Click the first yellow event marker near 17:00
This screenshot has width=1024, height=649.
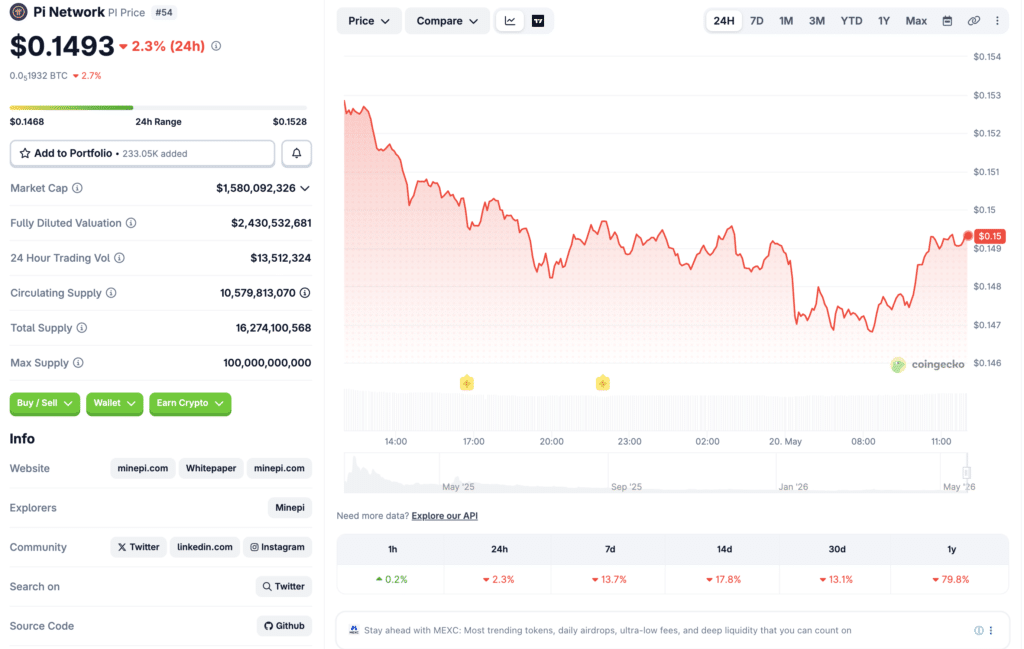coord(466,383)
